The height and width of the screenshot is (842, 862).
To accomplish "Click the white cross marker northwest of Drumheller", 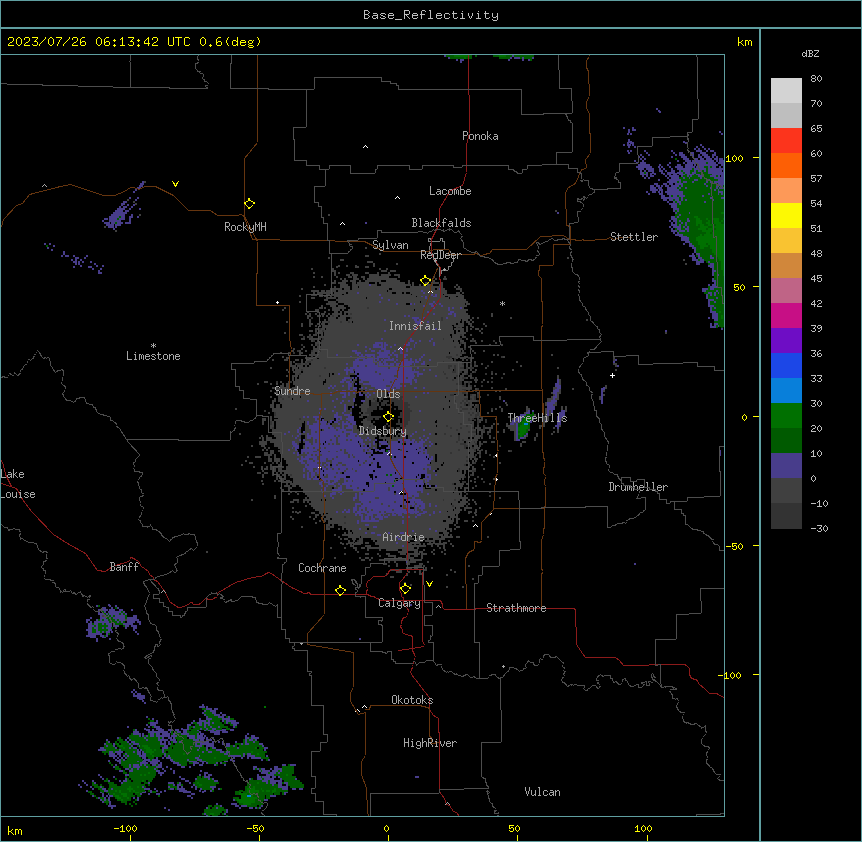I will tap(612, 375).
